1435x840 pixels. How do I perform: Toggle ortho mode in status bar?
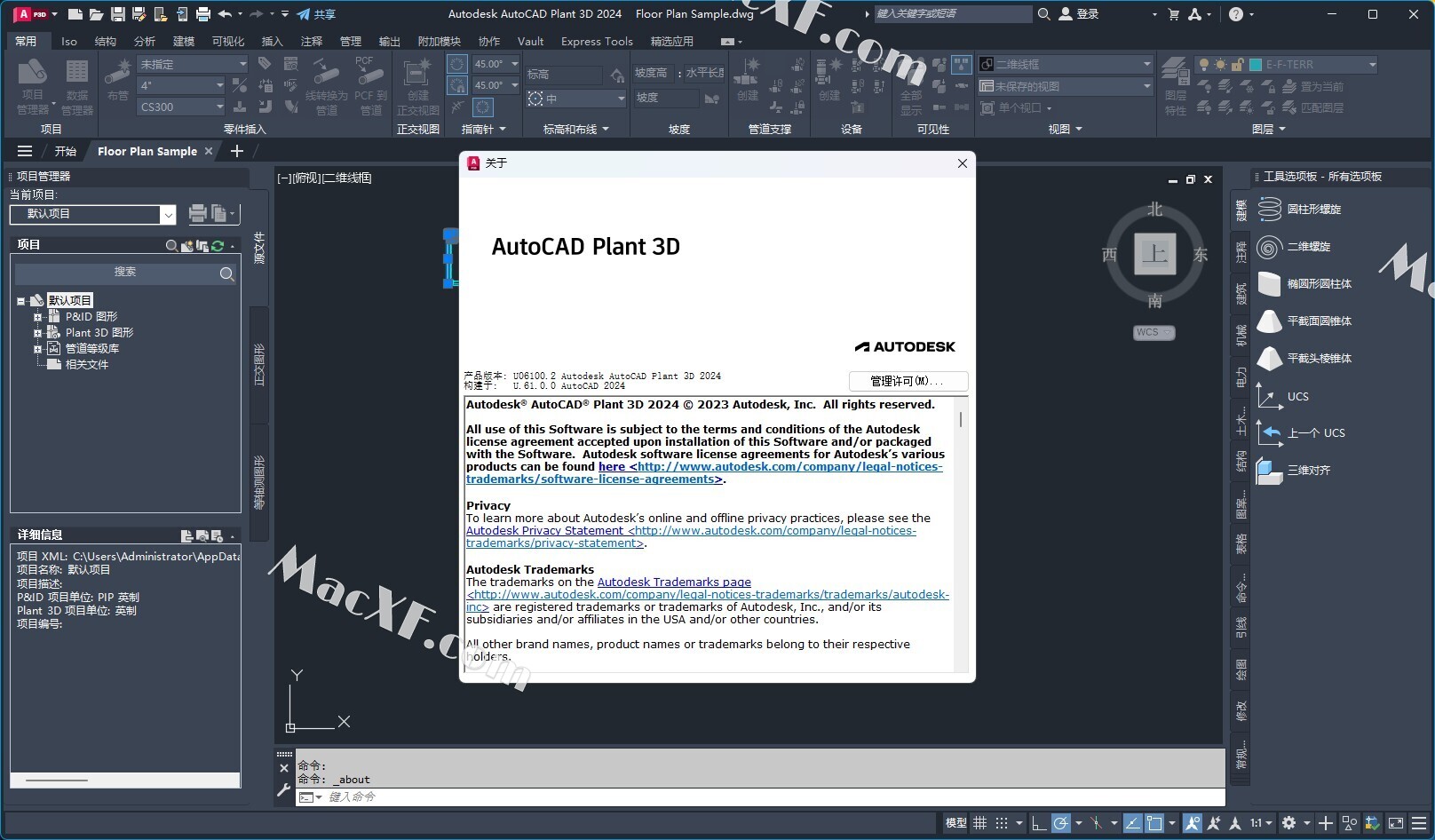click(x=1038, y=823)
